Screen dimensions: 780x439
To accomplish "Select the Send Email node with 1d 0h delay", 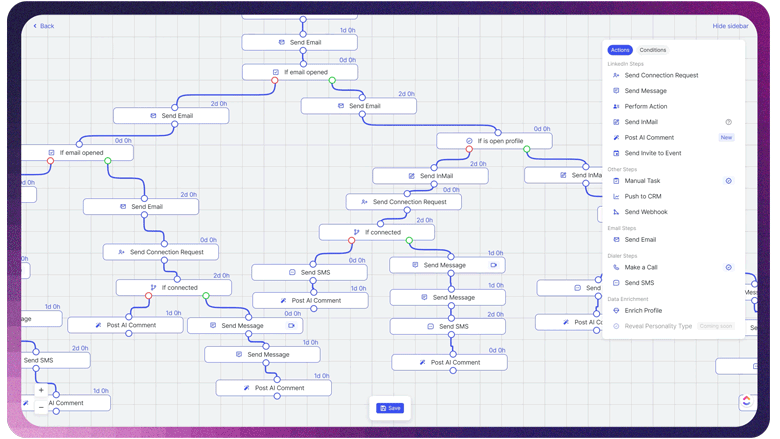I will coord(299,42).
